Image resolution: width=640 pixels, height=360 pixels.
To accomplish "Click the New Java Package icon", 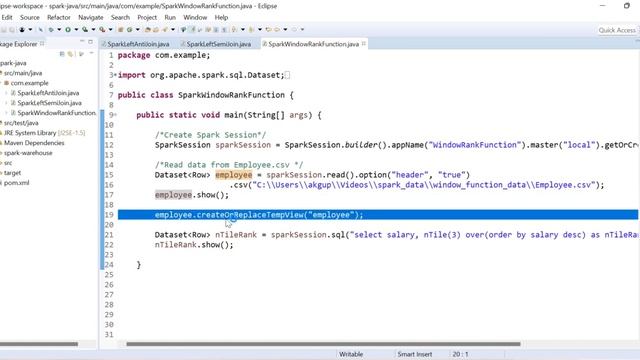I will [x=120, y=29].
